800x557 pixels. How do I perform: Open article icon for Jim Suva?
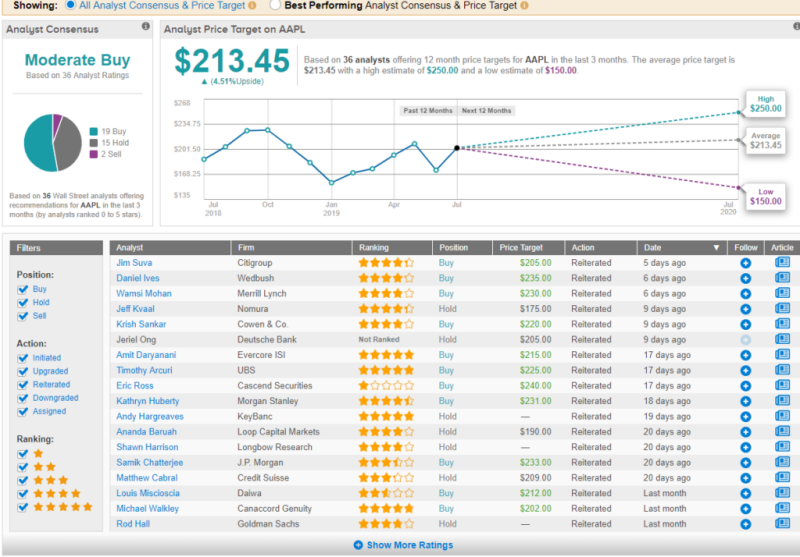coord(782,262)
